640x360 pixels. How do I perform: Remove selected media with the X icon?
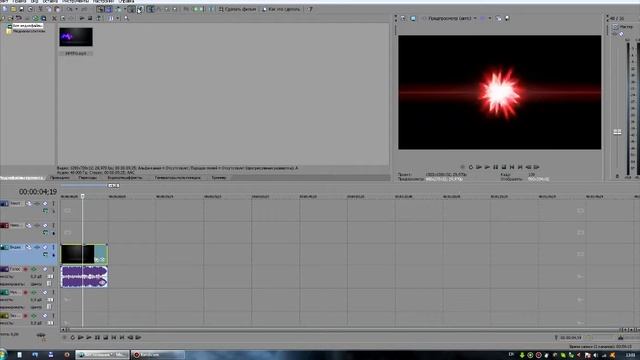pos(54,18)
